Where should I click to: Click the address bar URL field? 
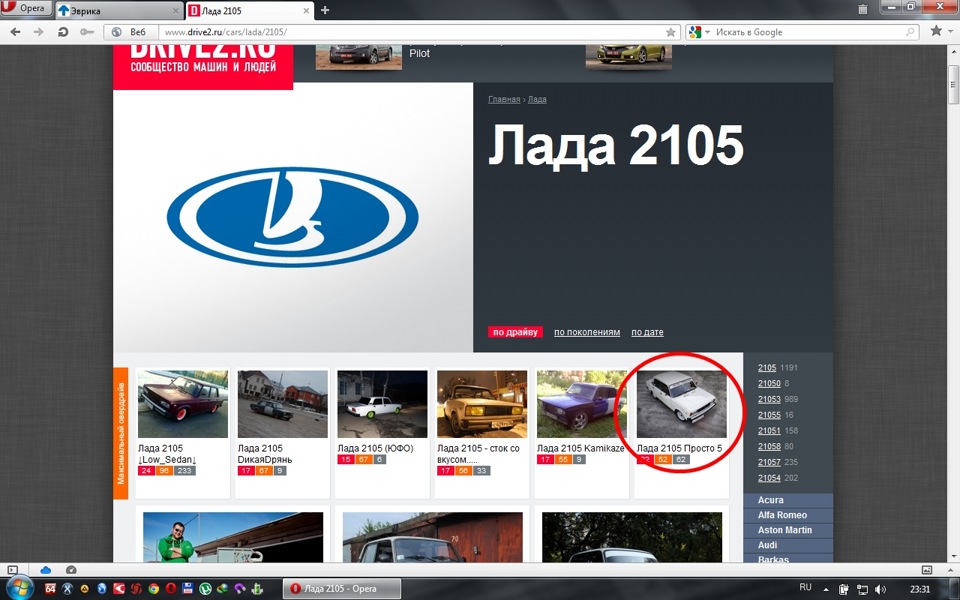pyautogui.click(x=413, y=32)
